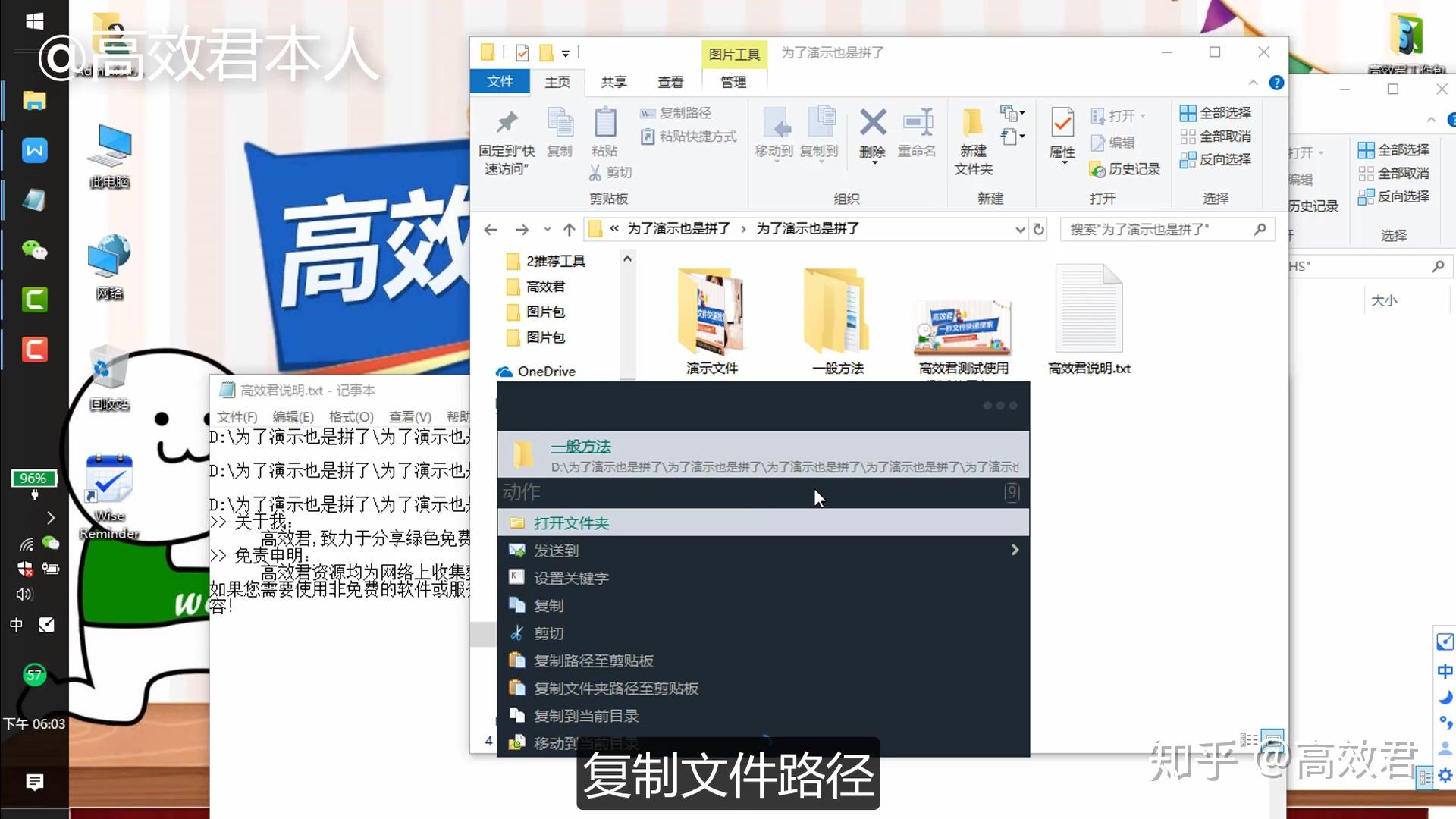1456x819 pixels.
Task: Open the 回收站 recycle bin icon
Action: (x=109, y=378)
